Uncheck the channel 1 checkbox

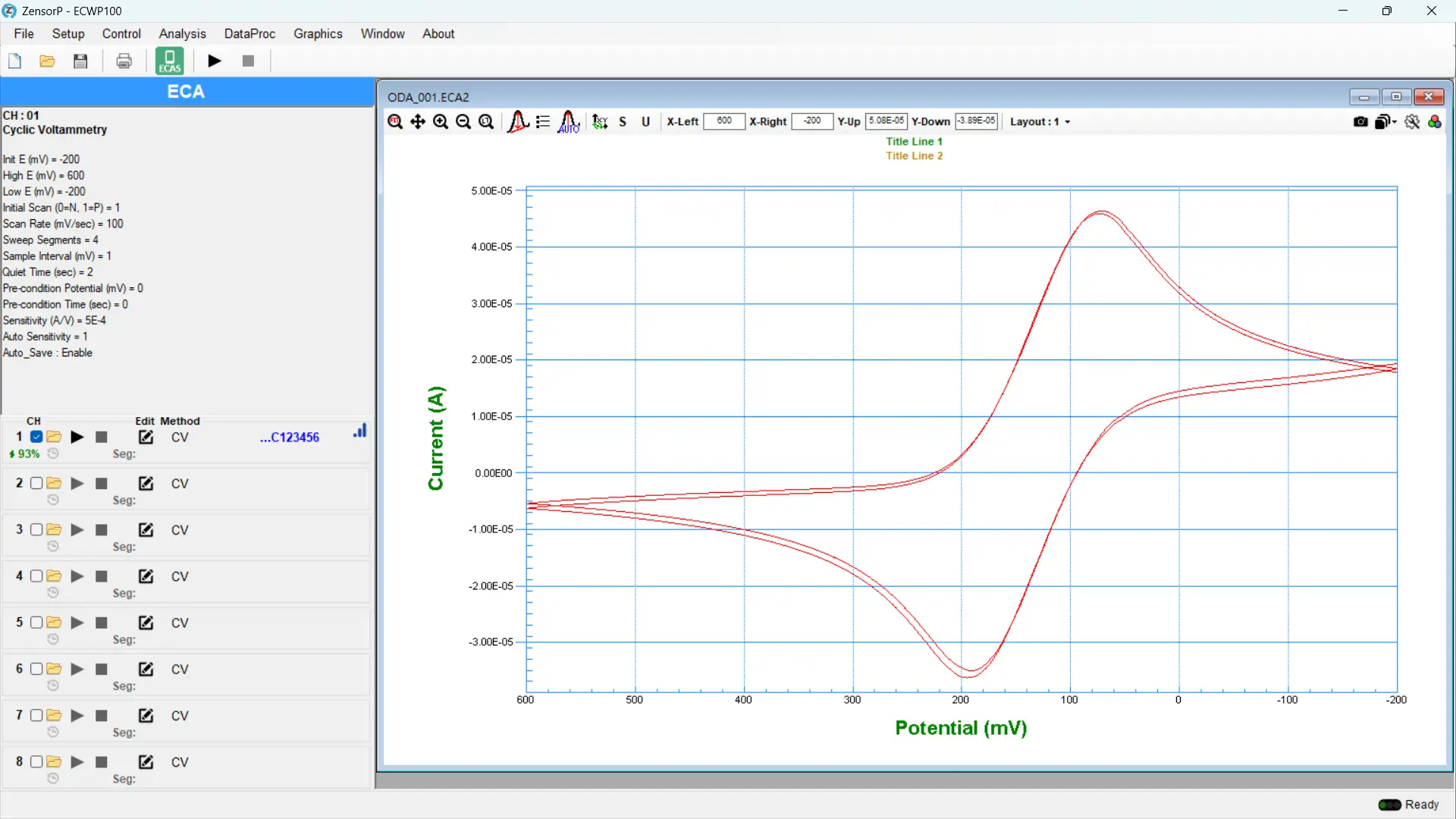pos(36,437)
